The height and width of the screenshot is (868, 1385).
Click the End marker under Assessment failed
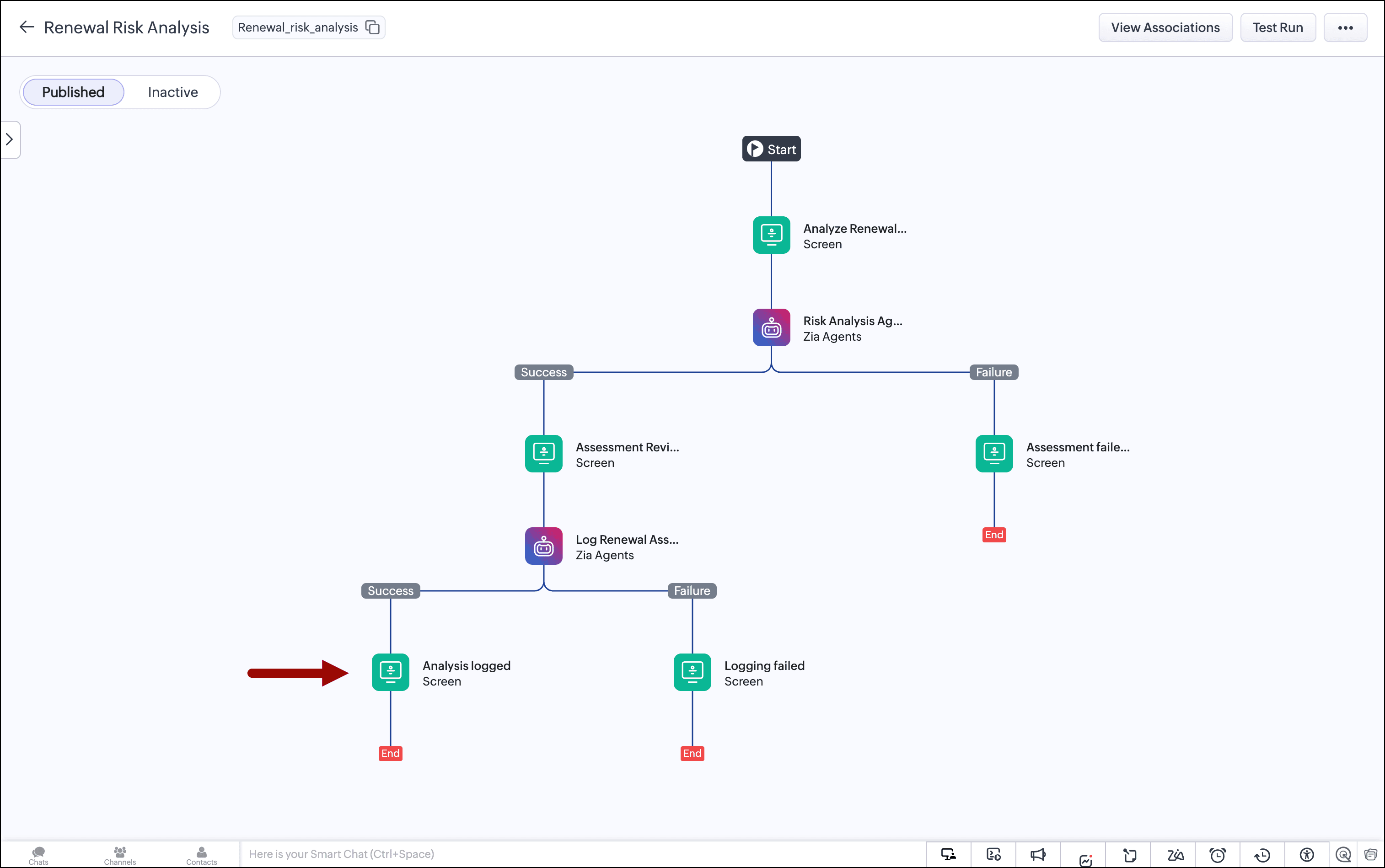(994, 535)
